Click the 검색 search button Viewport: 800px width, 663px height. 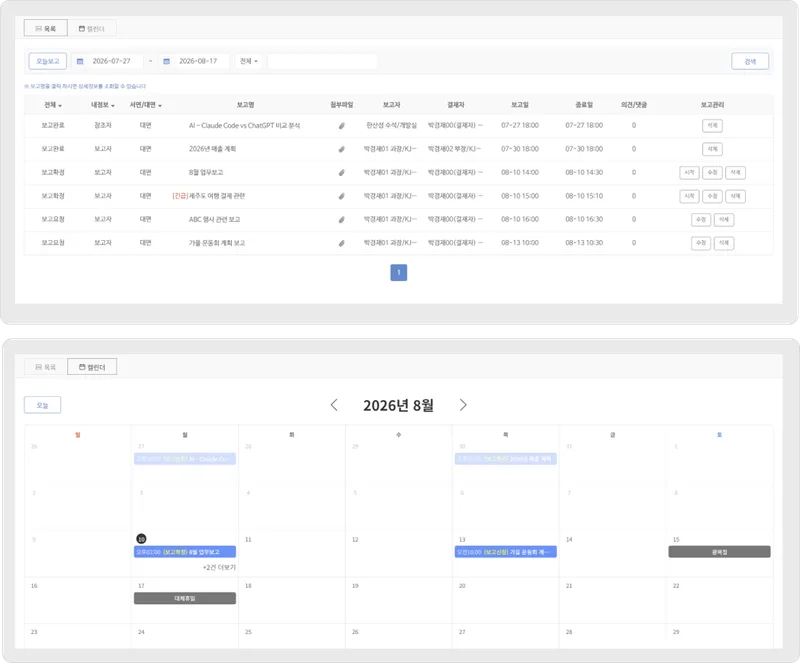click(x=750, y=61)
